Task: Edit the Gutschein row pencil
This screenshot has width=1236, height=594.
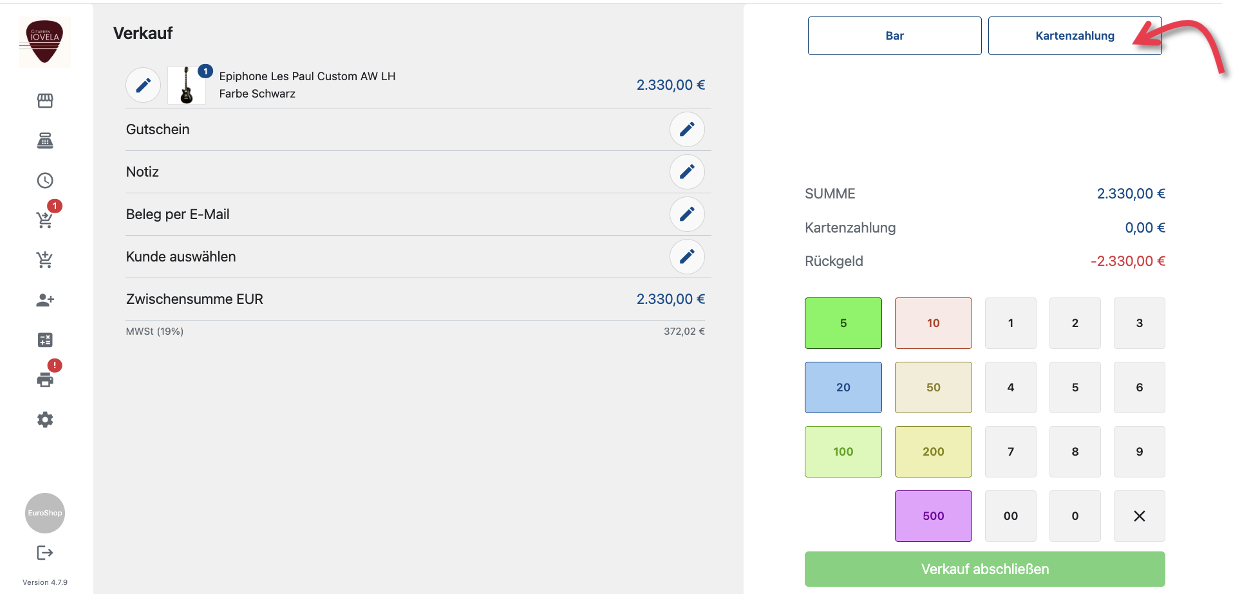Action: [x=687, y=130]
